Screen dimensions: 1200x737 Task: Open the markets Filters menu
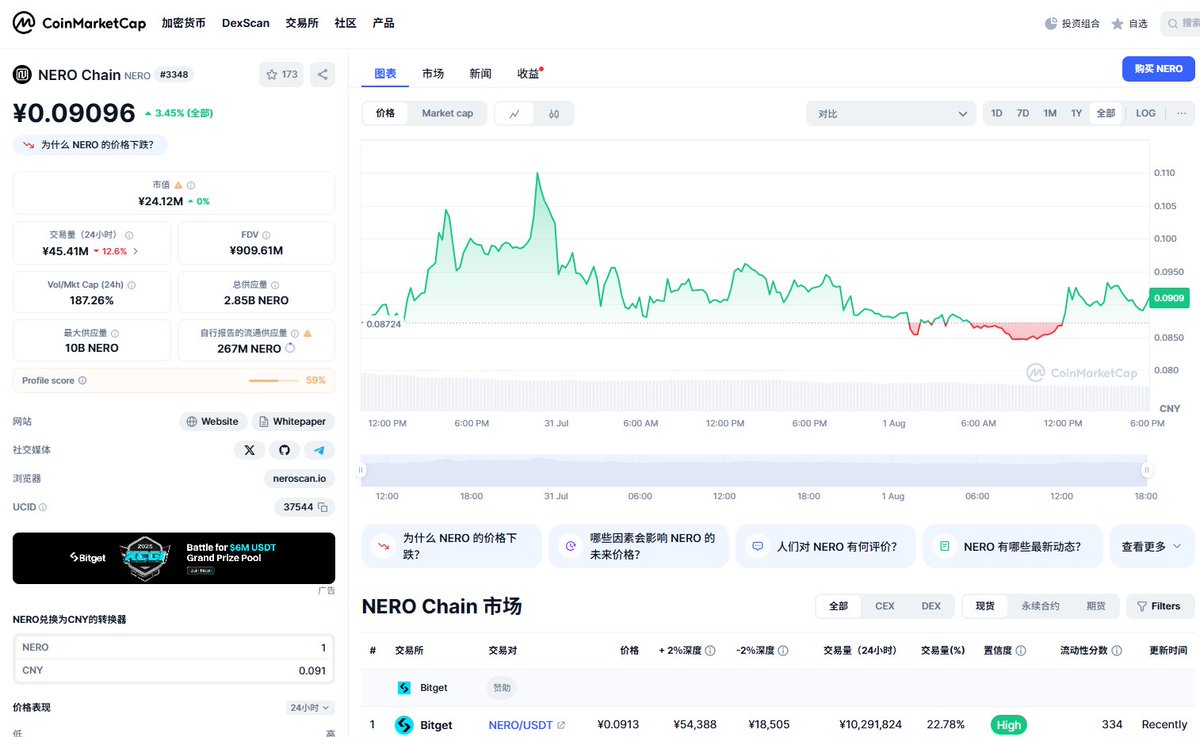pyautogui.click(x=1160, y=606)
